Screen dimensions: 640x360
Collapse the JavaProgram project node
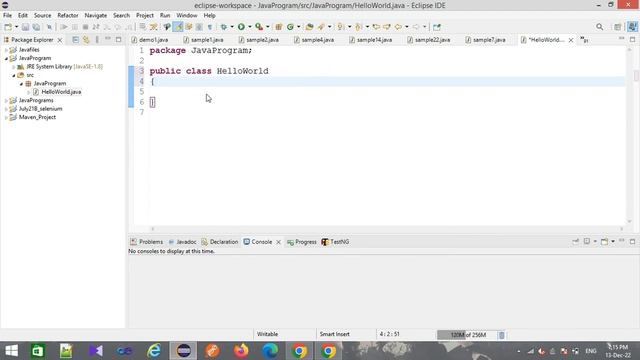(x=6, y=58)
